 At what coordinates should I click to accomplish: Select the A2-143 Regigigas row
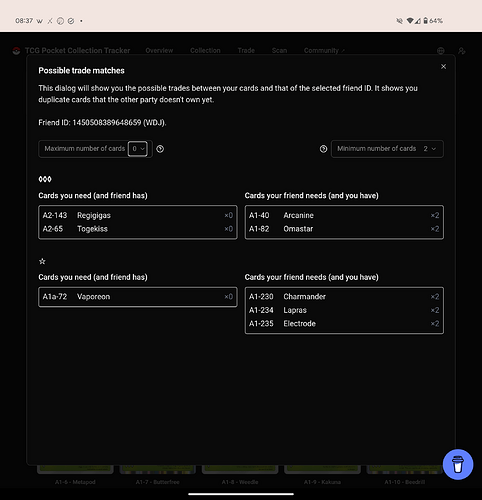(x=138, y=215)
